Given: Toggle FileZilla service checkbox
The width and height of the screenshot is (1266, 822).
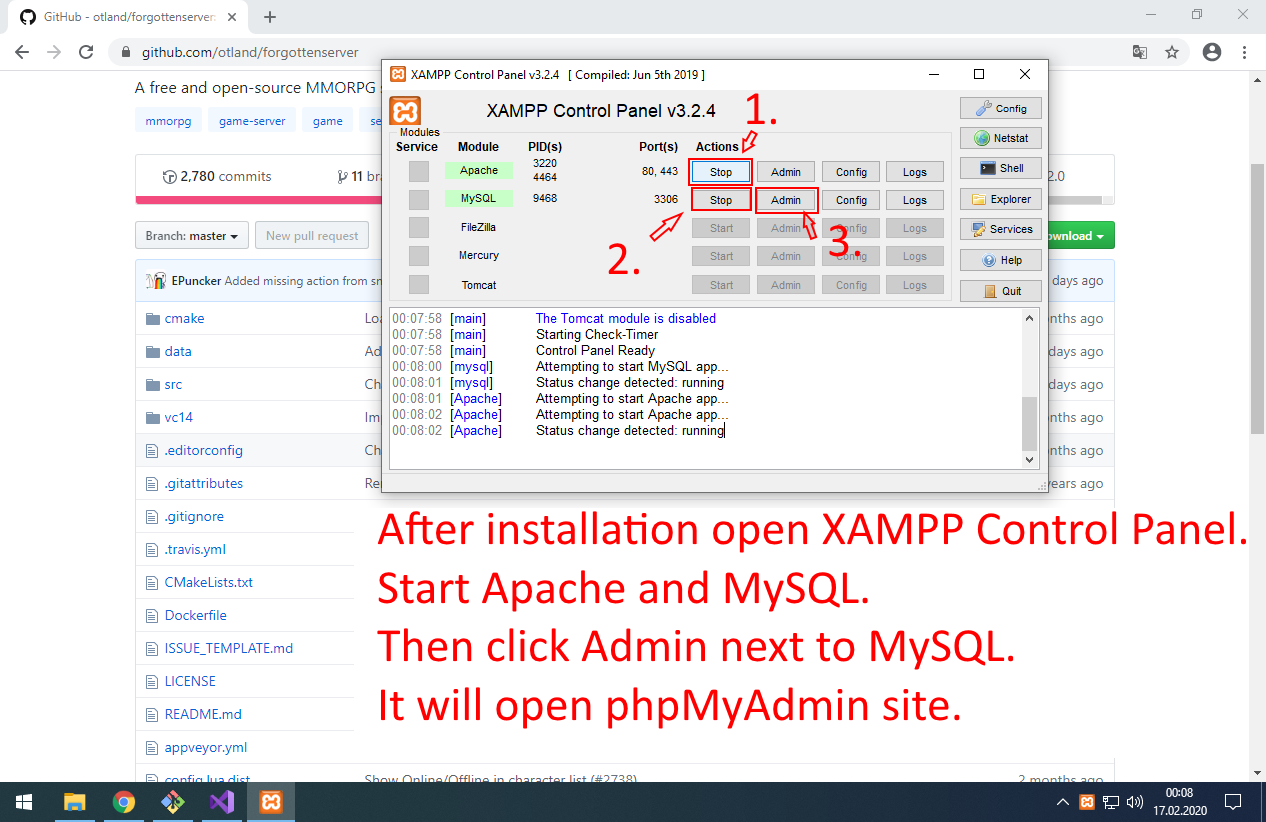Looking at the screenshot, I should 419,227.
